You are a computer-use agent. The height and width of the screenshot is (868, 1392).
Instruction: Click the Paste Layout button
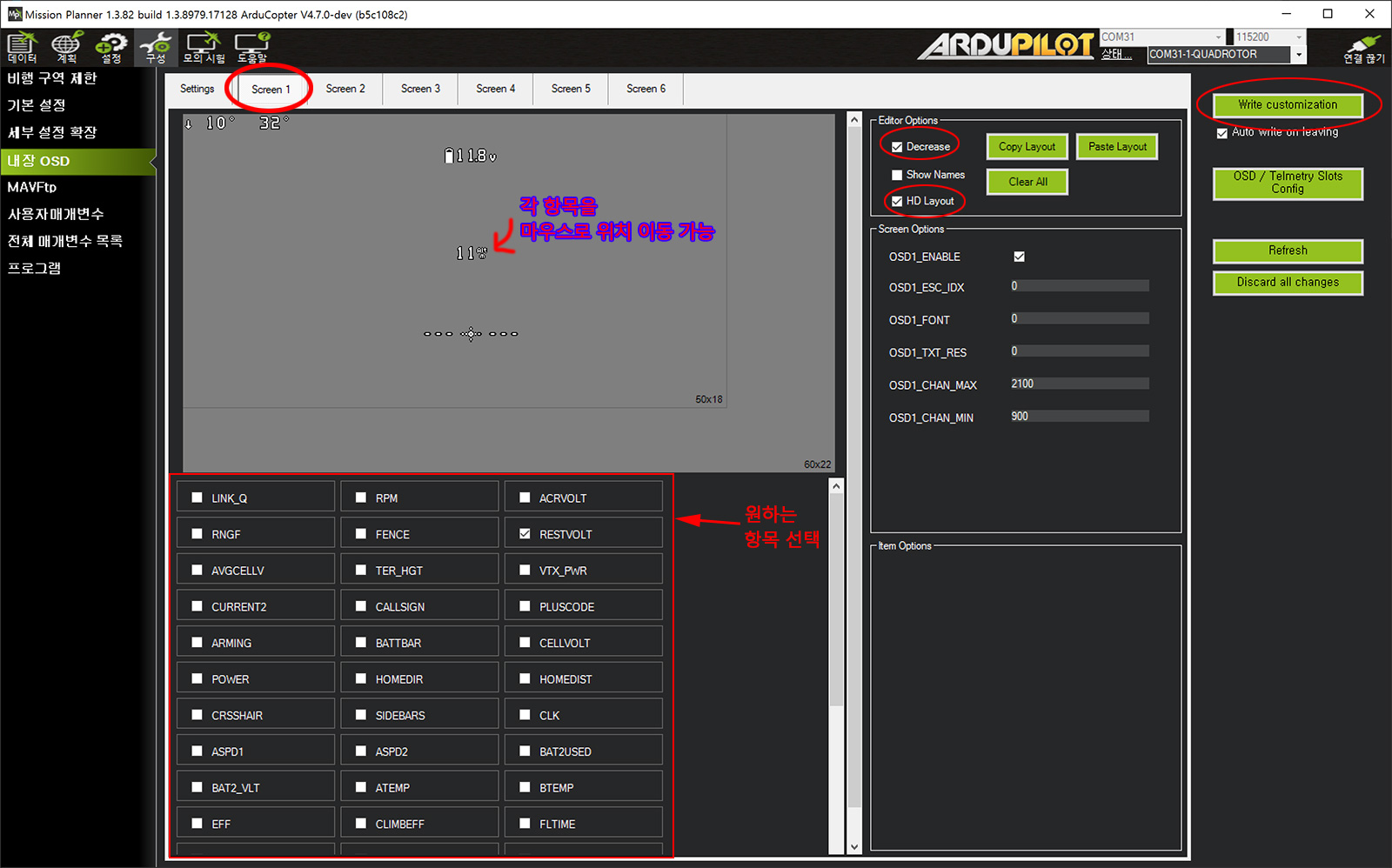click(1117, 147)
